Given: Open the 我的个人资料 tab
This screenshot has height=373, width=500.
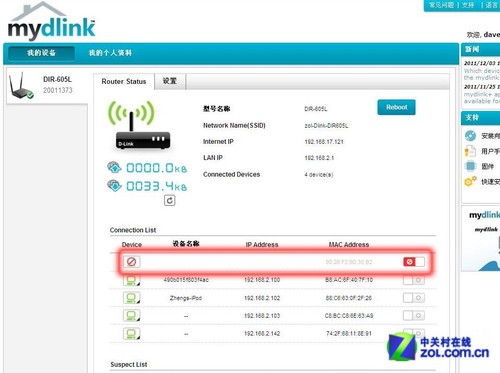Looking at the screenshot, I should coord(110,53).
